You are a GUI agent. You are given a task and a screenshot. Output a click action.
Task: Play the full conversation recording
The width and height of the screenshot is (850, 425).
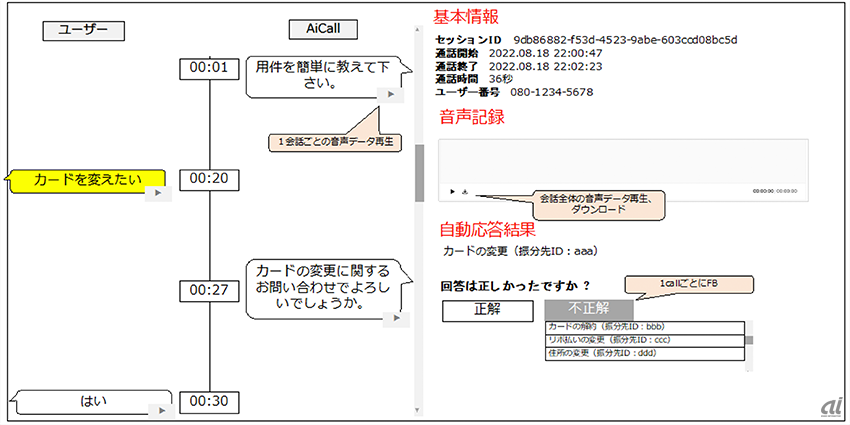coord(453,191)
